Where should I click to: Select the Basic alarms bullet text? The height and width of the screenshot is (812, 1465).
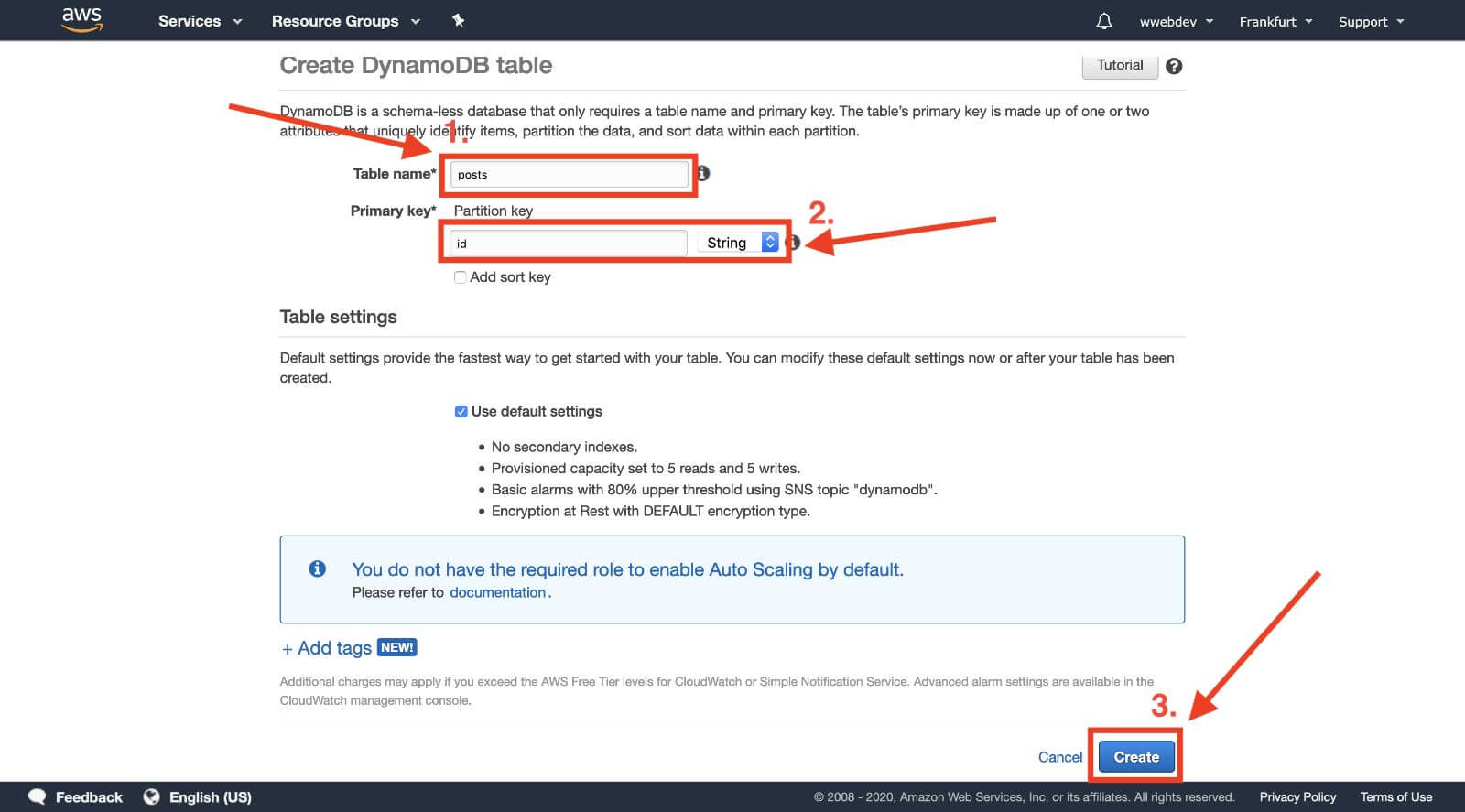tap(714, 490)
